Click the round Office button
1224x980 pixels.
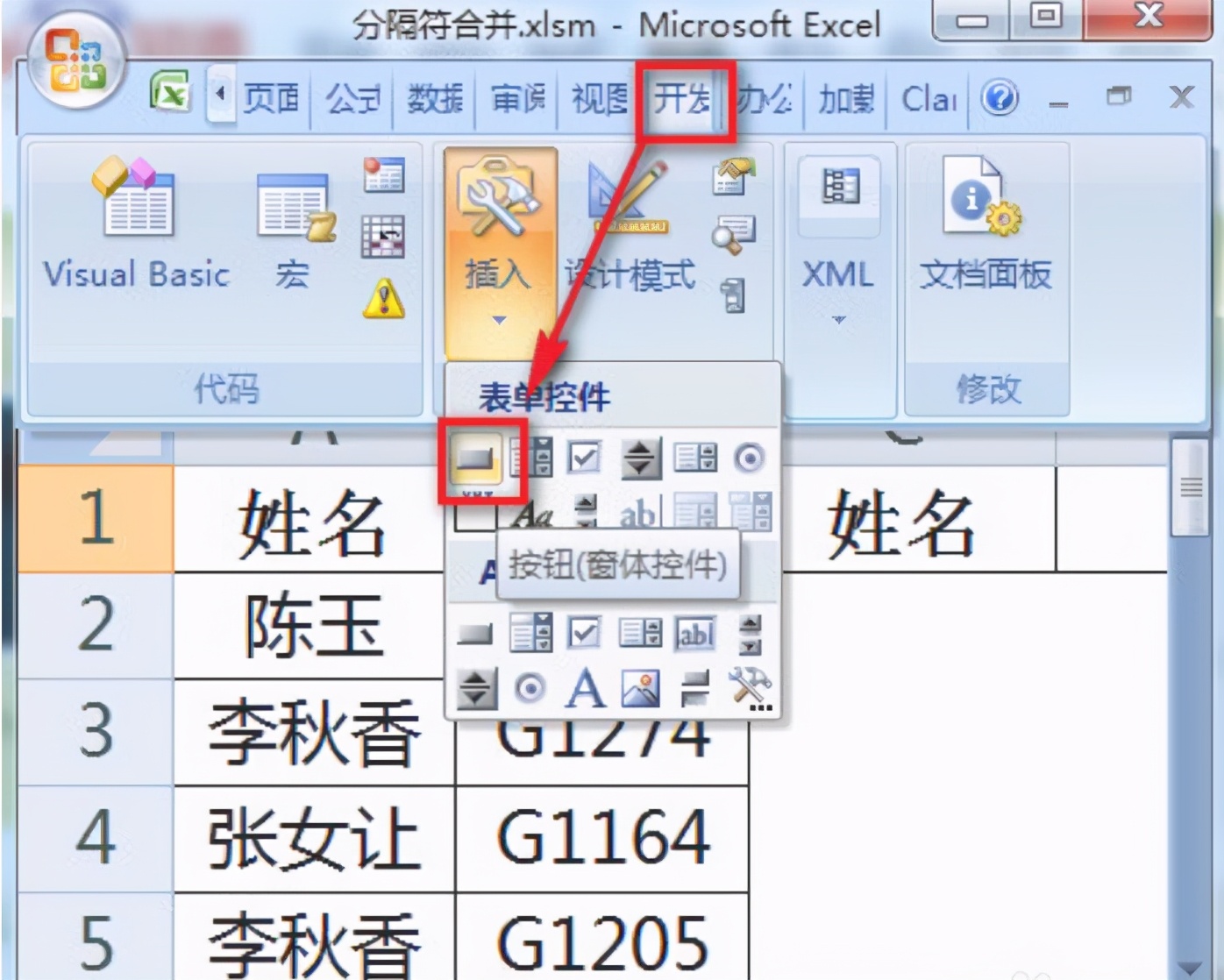(77, 61)
